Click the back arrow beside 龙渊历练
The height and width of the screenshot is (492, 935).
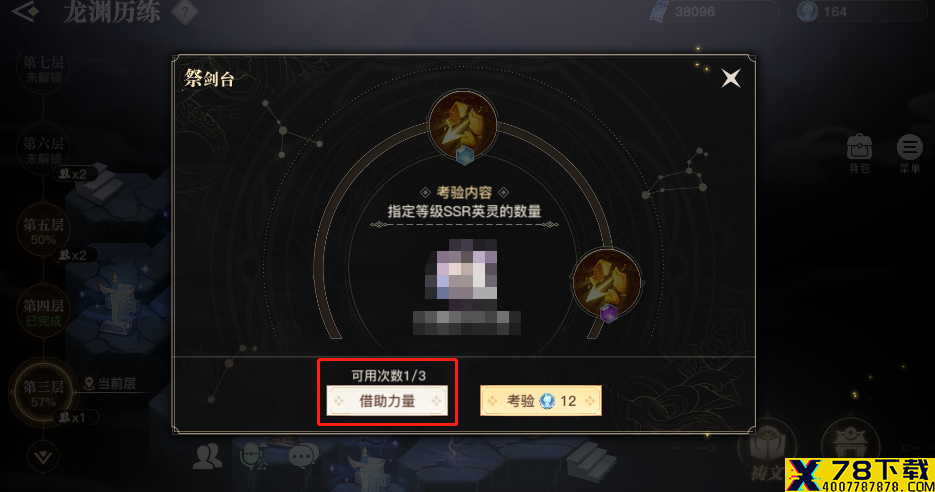click(x=25, y=11)
